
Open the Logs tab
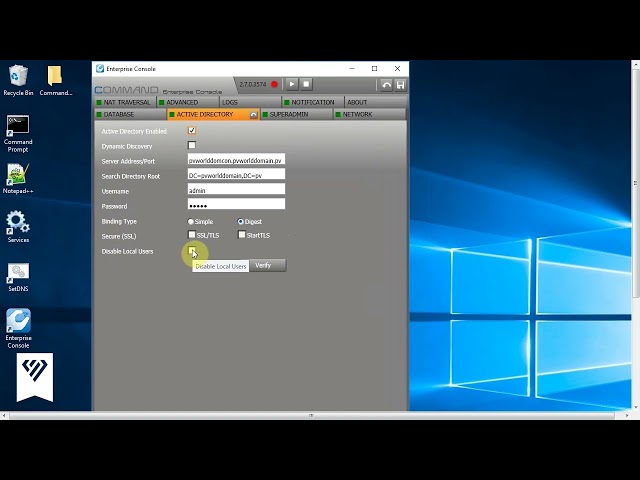[250, 102]
